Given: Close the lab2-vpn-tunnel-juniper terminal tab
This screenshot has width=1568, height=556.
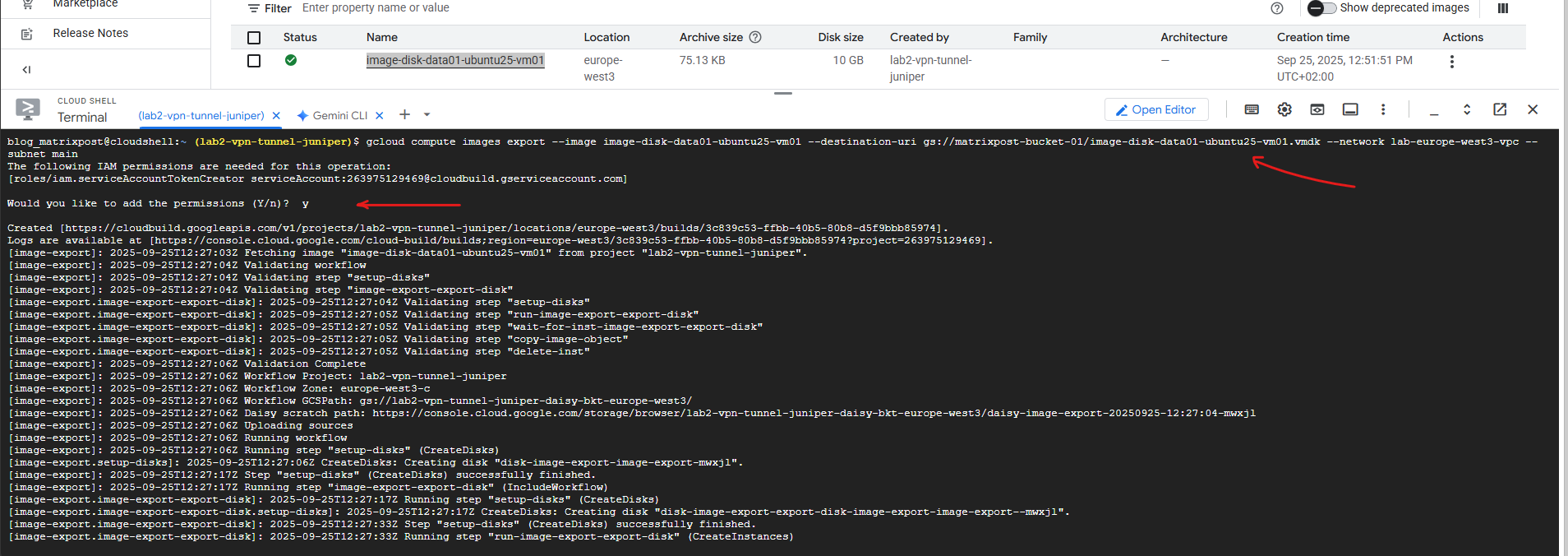Looking at the screenshot, I should click(276, 116).
